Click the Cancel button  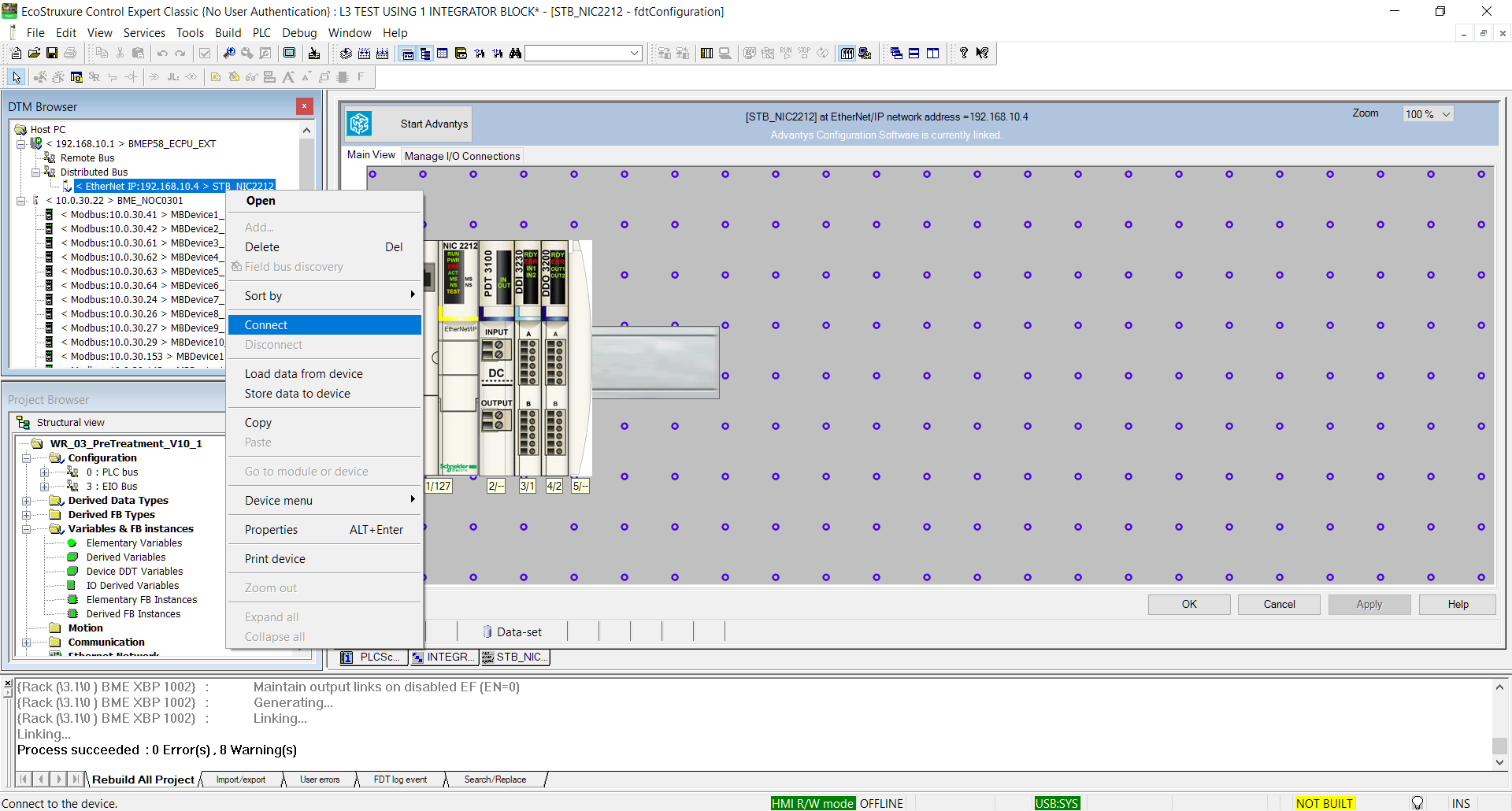click(x=1279, y=605)
